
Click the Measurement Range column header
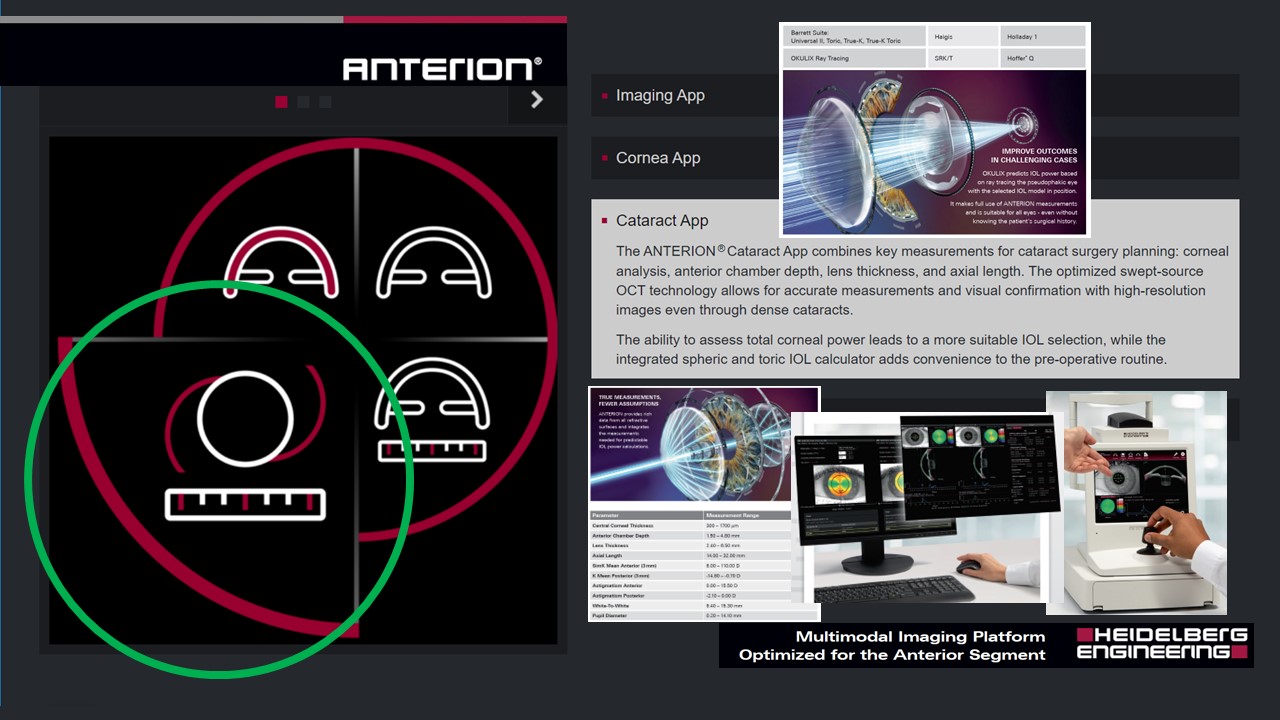pos(747,516)
